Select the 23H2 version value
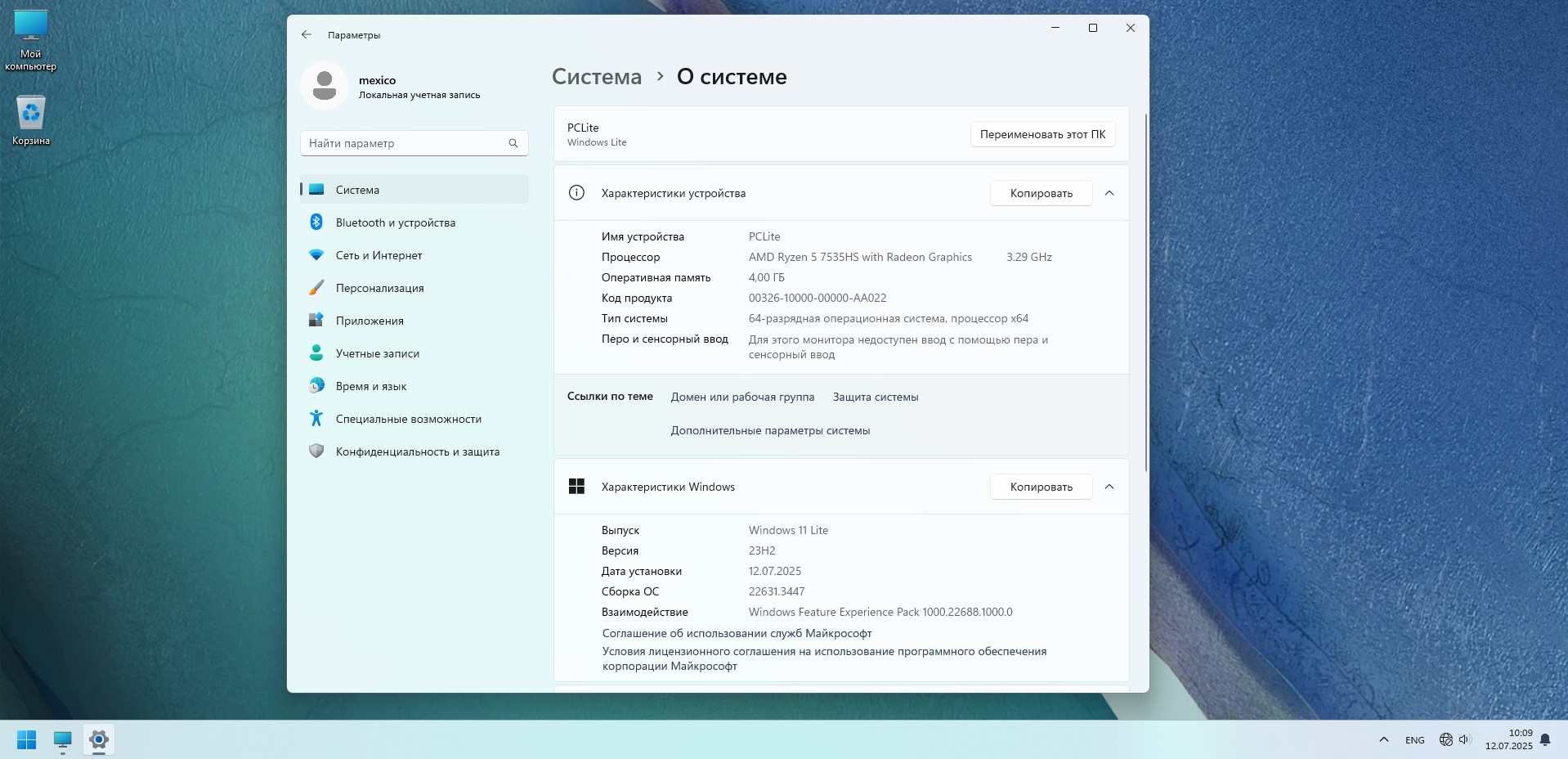The height and width of the screenshot is (759, 1568). 762,550
